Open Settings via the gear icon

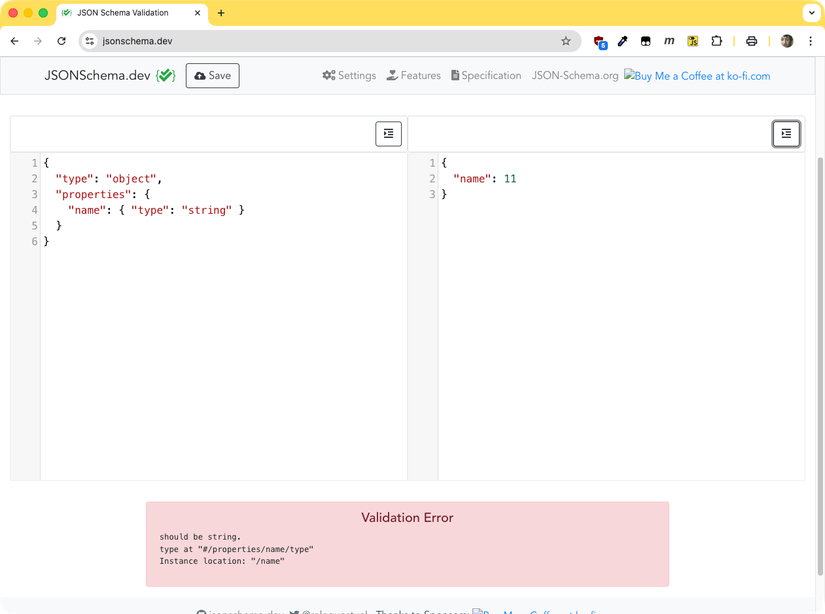click(348, 75)
